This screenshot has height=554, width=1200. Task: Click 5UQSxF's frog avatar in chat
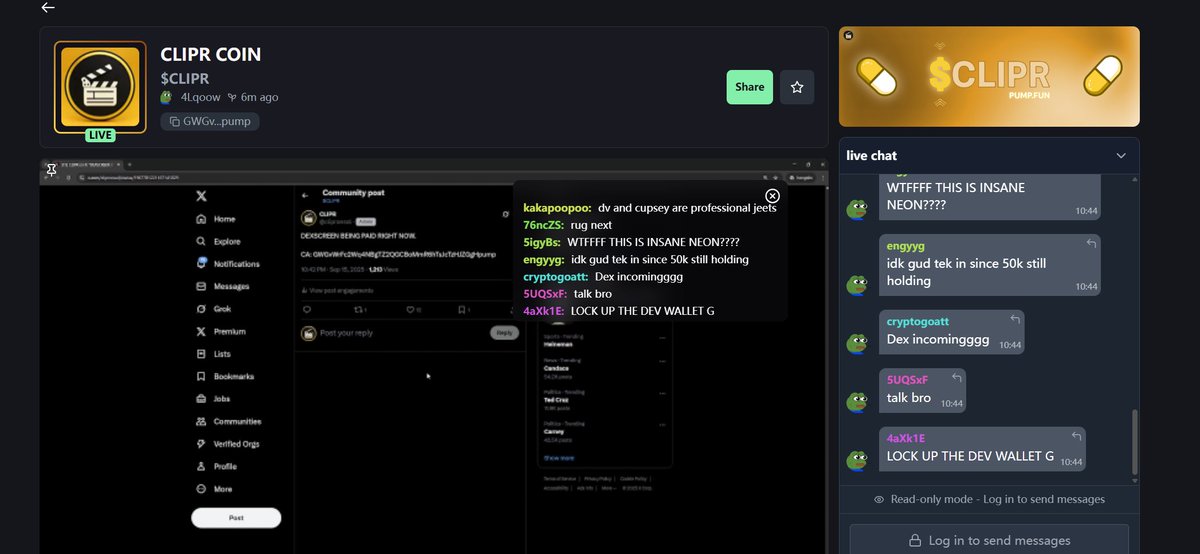(857, 401)
